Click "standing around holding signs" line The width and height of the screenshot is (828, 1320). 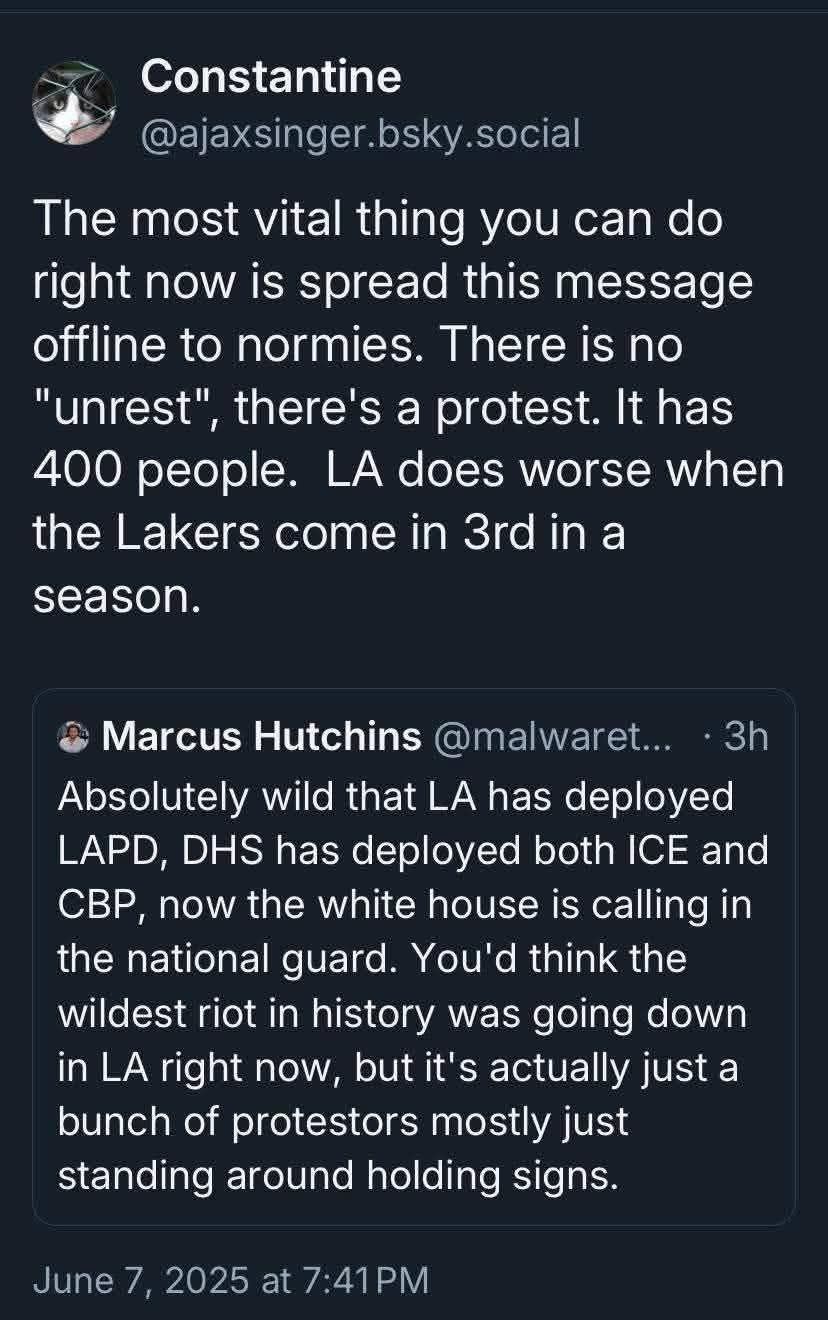click(338, 1175)
